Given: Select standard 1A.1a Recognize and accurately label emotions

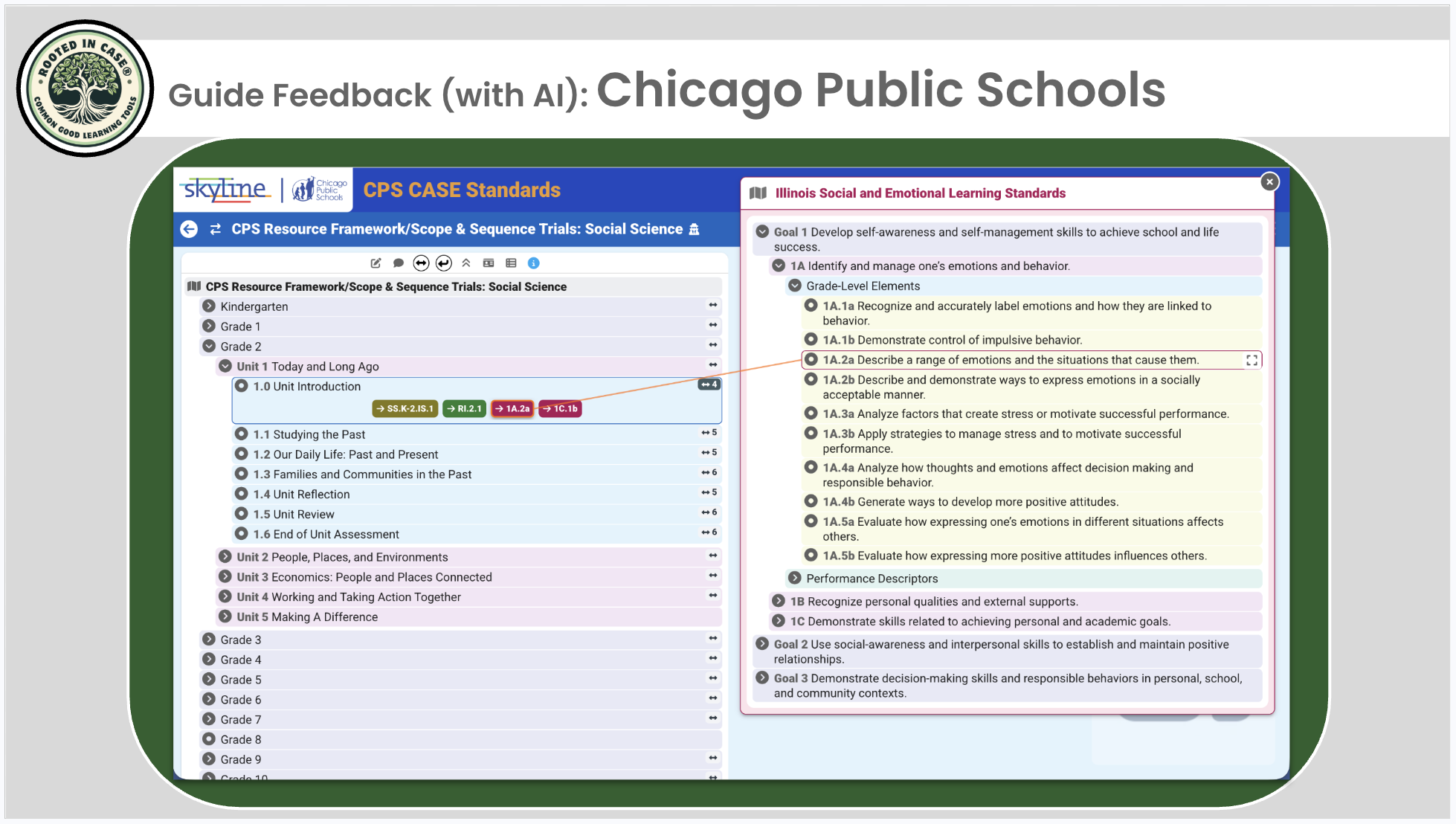Looking at the screenshot, I should 1031,313.
